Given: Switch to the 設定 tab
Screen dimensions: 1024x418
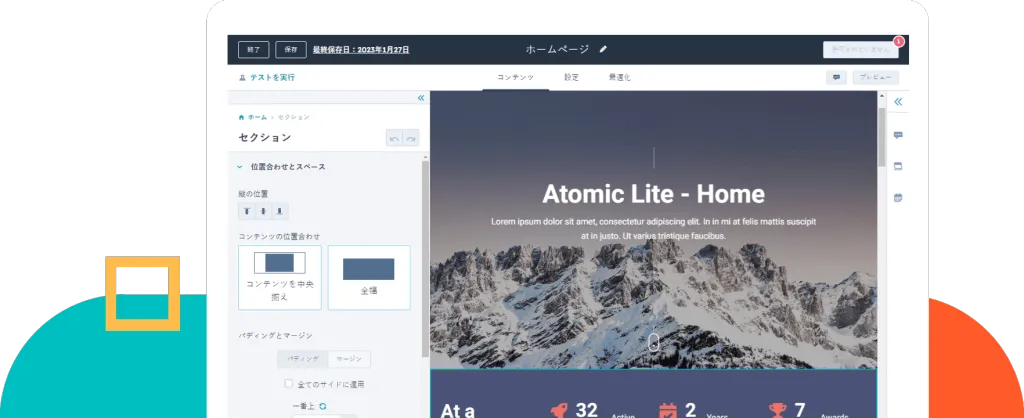Looking at the screenshot, I should pos(571,77).
